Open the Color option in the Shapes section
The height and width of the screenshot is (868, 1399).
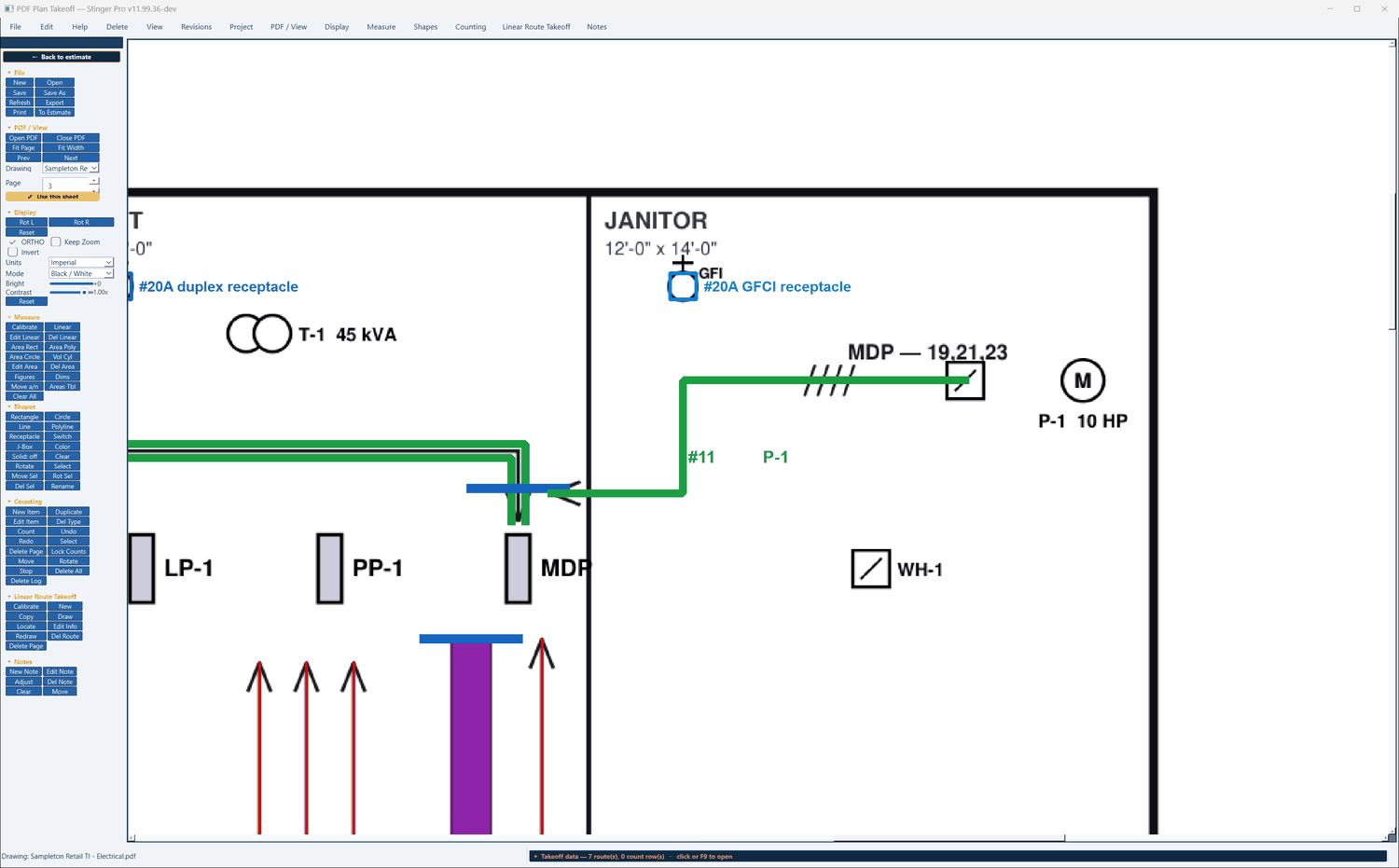[x=62, y=447]
